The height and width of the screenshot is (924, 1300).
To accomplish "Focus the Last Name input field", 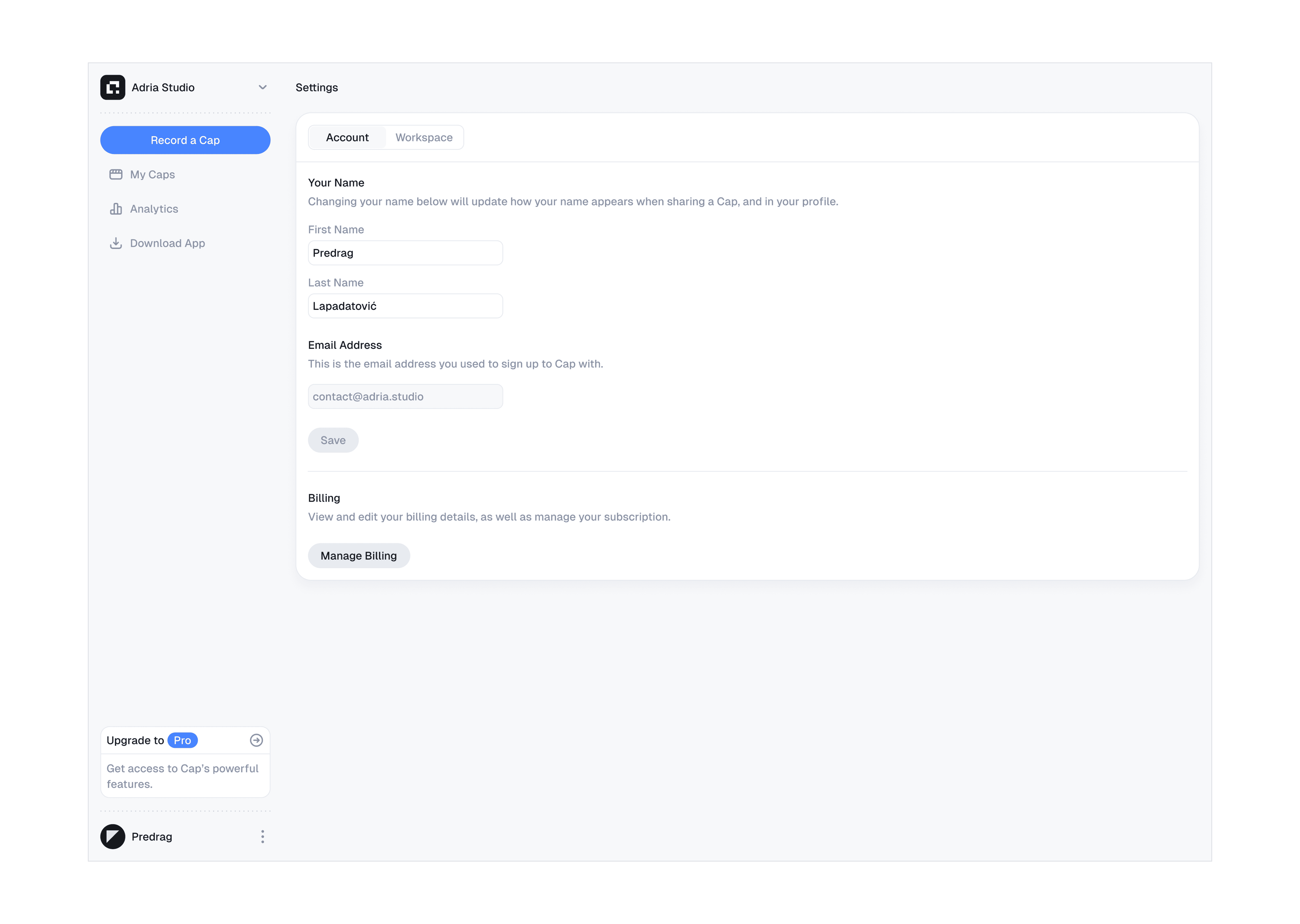I will click(x=405, y=306).
